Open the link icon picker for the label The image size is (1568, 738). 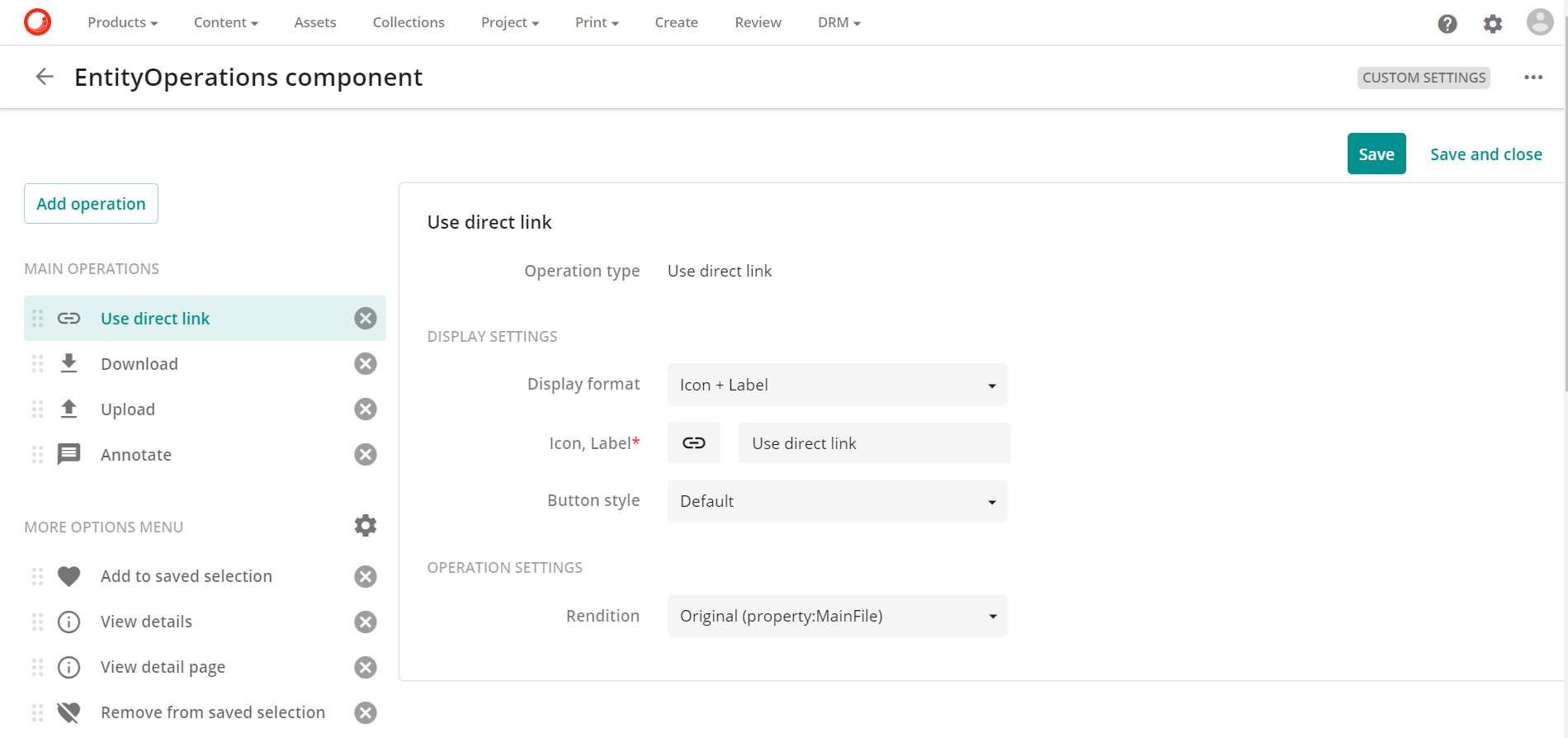point(693,443)
